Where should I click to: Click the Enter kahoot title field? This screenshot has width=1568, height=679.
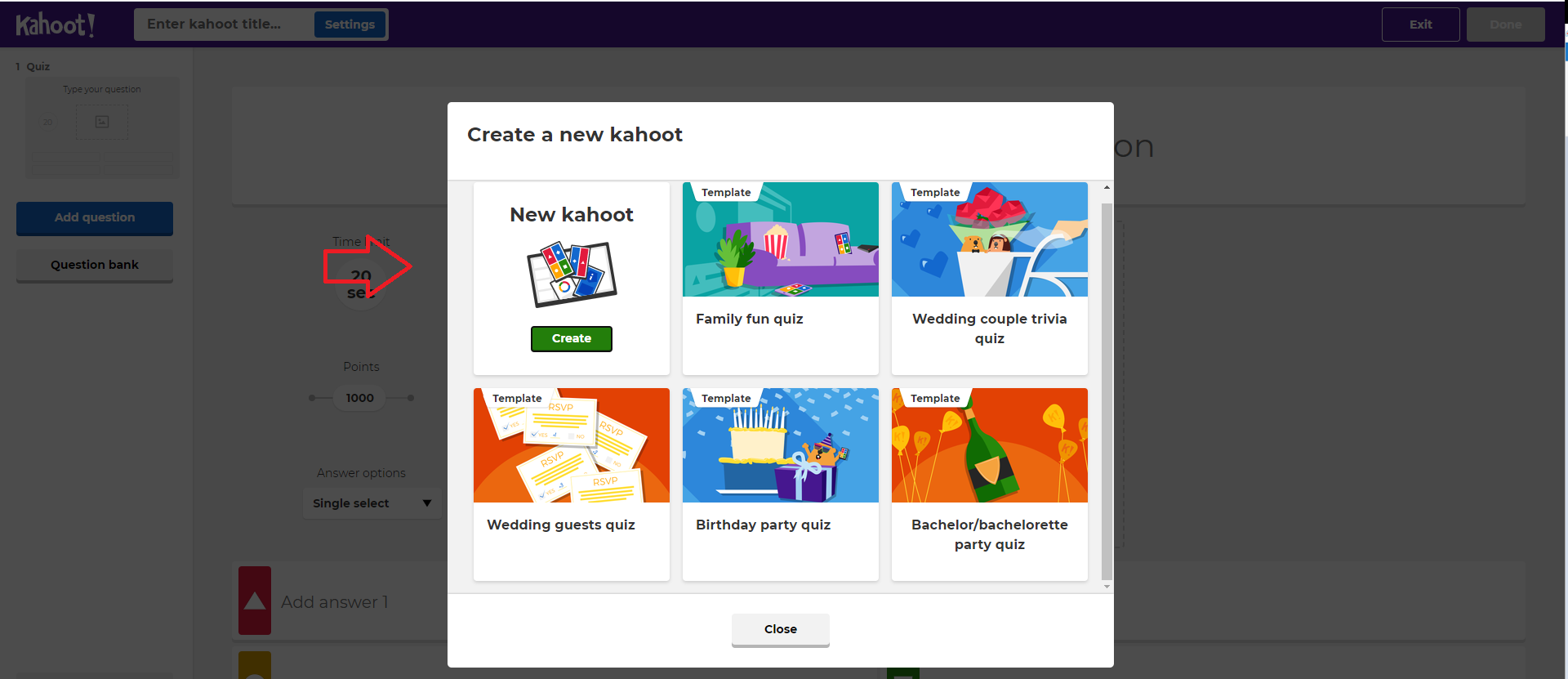pos(224,25)
